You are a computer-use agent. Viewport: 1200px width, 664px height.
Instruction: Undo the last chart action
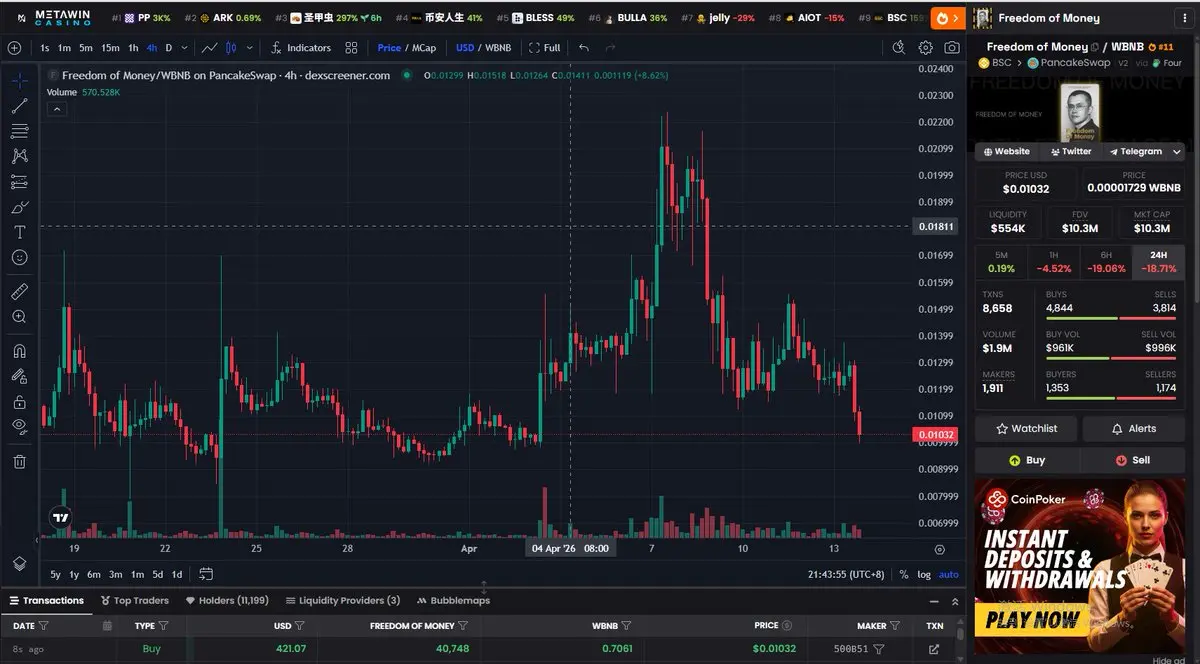pyautogui.click(x=584, y=48)
